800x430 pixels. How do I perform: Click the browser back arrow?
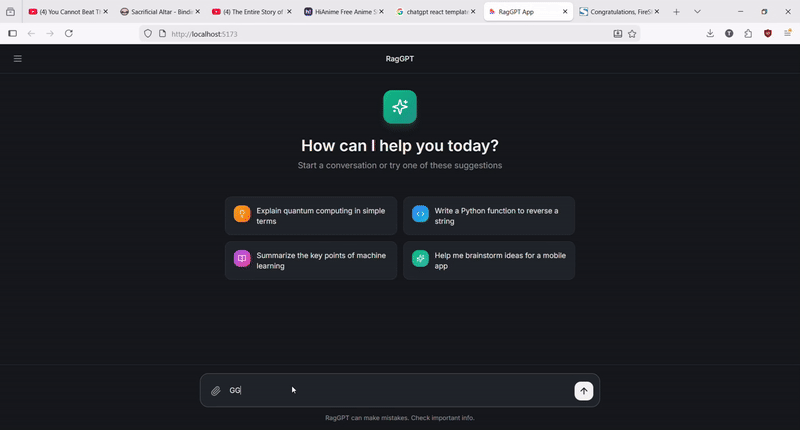click(x=31, y=34)
